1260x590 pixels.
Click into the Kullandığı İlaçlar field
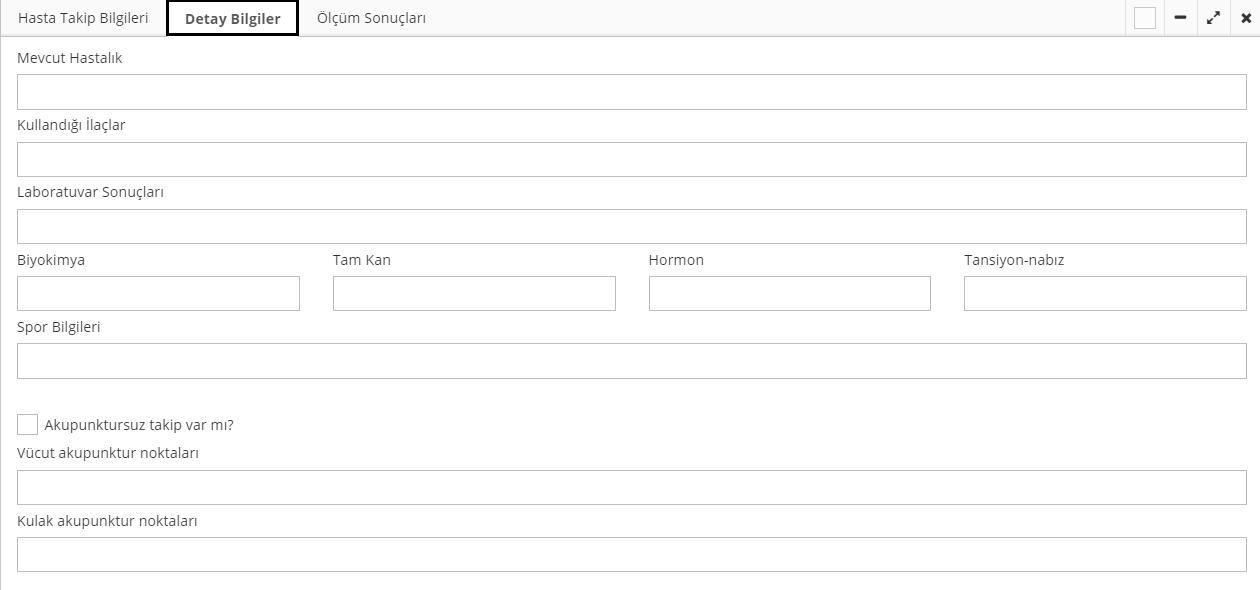[x=631, y=159]
